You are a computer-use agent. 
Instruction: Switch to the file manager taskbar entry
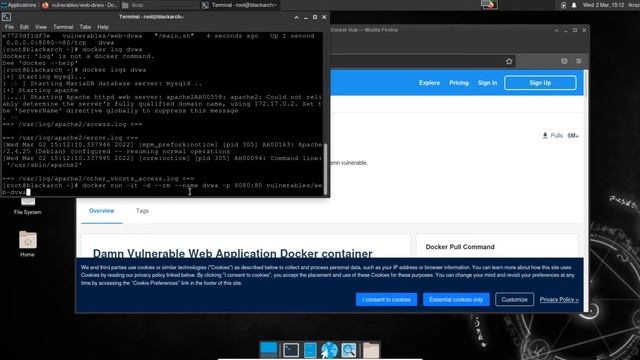point(133,5)
